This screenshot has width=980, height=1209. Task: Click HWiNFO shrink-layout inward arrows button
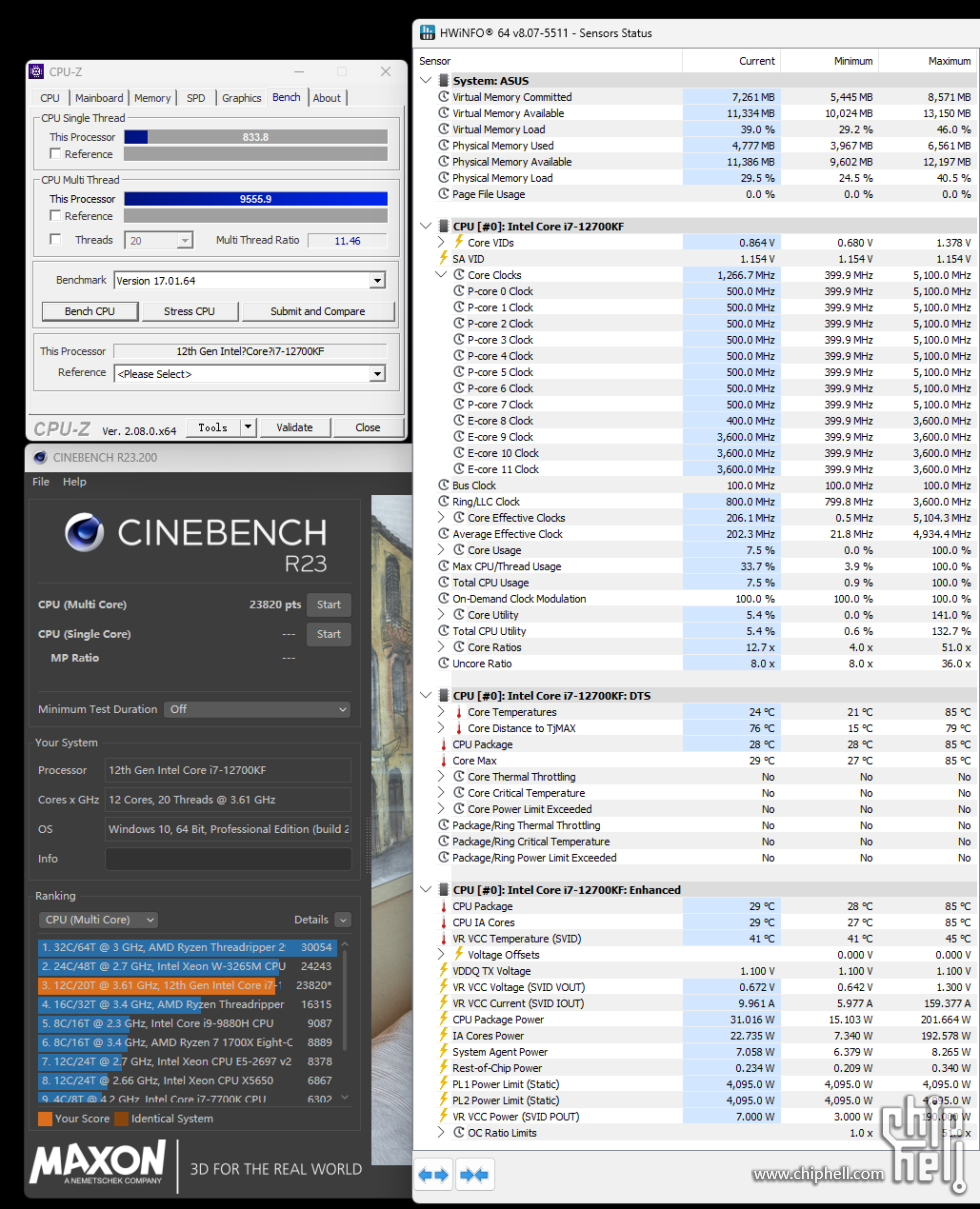pos(473,1175)
